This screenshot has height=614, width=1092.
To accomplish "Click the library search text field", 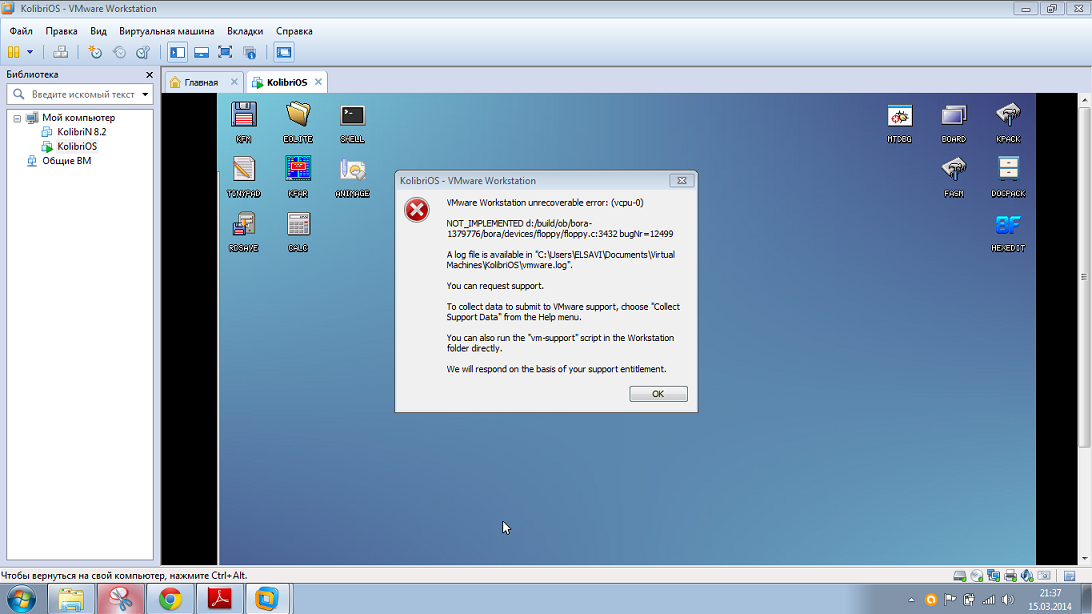I will tap(82, 94).
